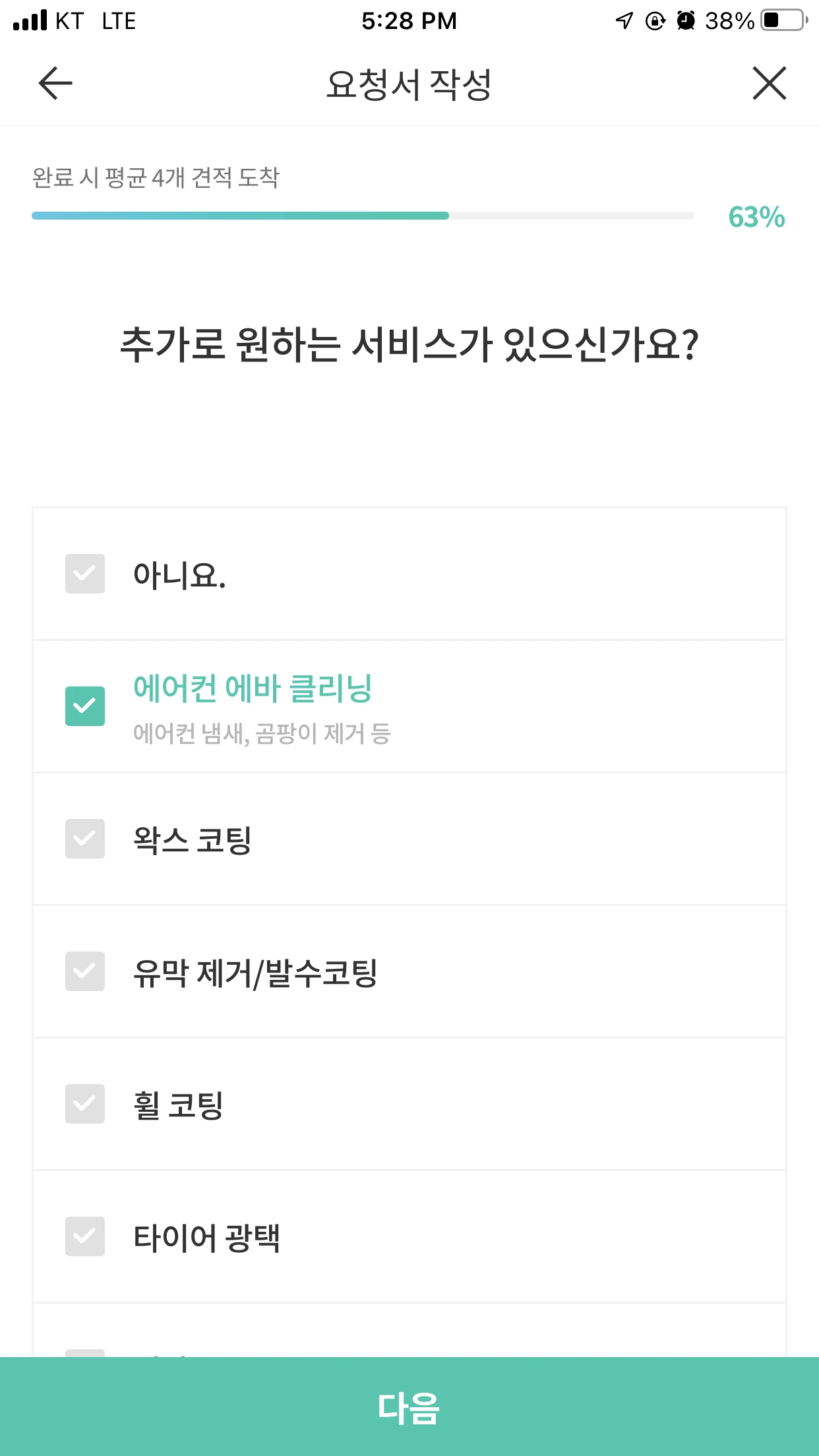Tap the back arrow icon
This screenshot has height=1456, width=819.
[55, 84]
